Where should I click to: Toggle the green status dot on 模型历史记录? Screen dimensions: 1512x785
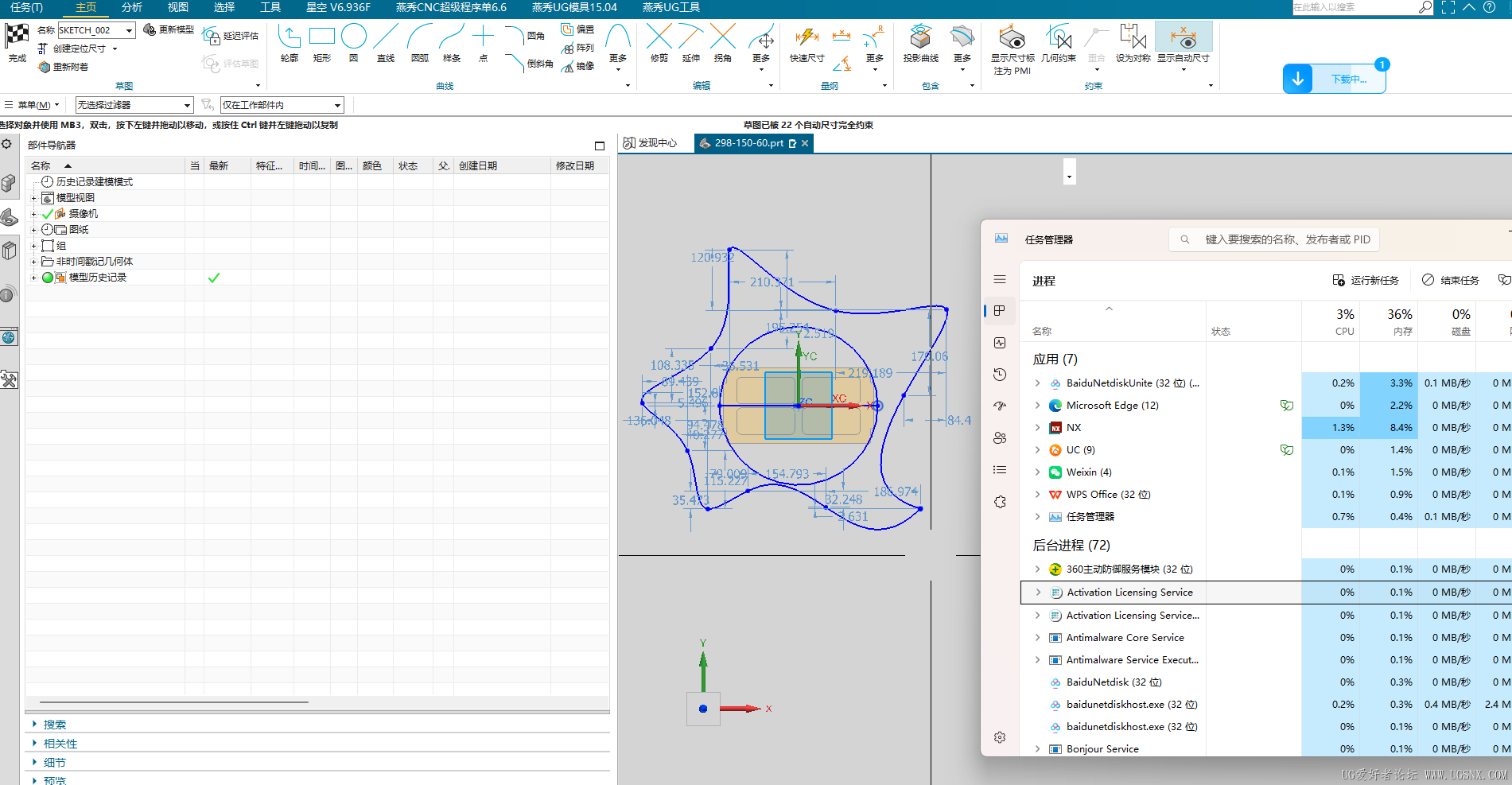[x=48, y=278]
